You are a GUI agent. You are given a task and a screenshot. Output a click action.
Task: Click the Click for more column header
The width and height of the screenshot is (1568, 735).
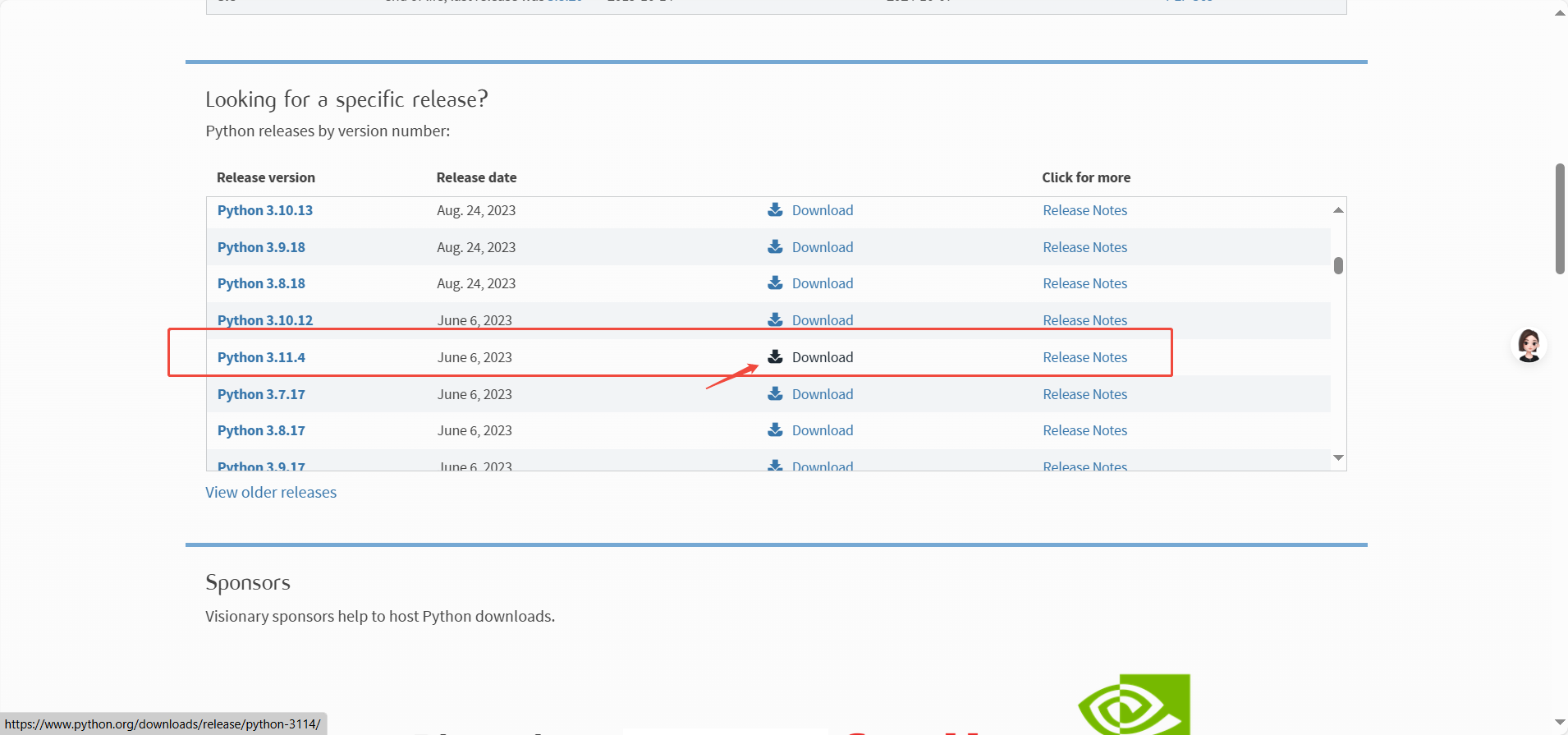tap(1086, 177)
